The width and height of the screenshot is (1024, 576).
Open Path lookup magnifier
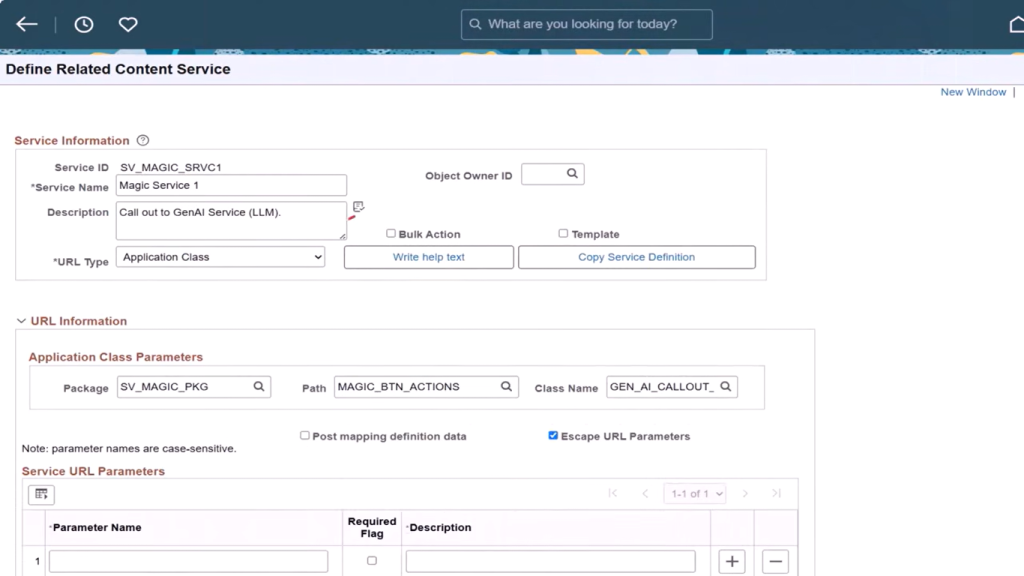coord(506,387)
